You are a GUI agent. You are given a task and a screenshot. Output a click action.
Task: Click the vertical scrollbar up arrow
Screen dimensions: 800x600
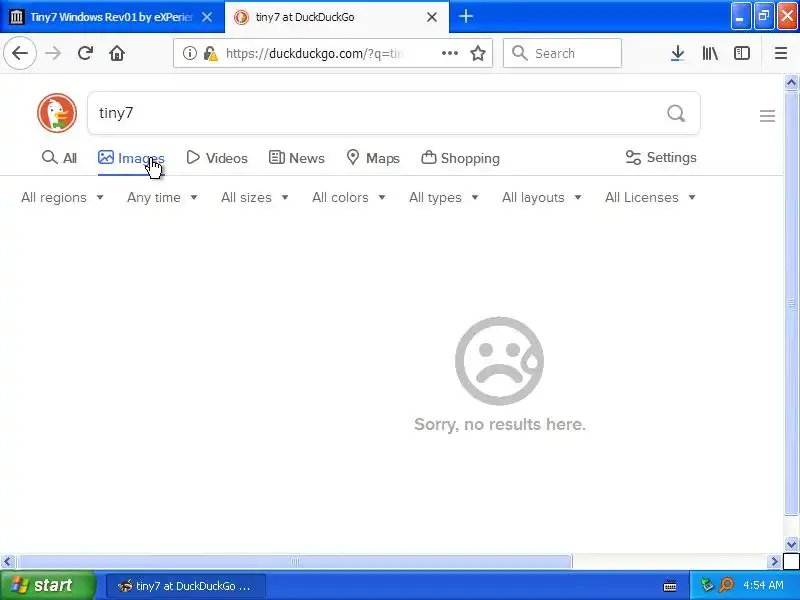coord(791,82)
